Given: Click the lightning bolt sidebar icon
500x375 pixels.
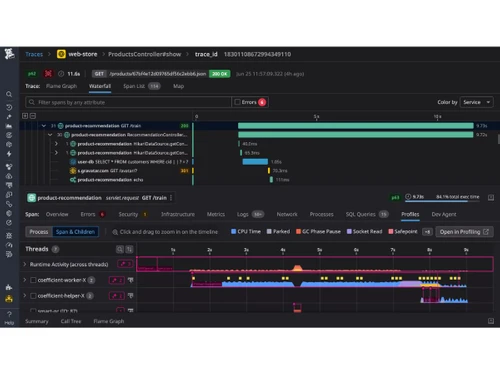Looking at the screenshot, I should click(9, 154).
